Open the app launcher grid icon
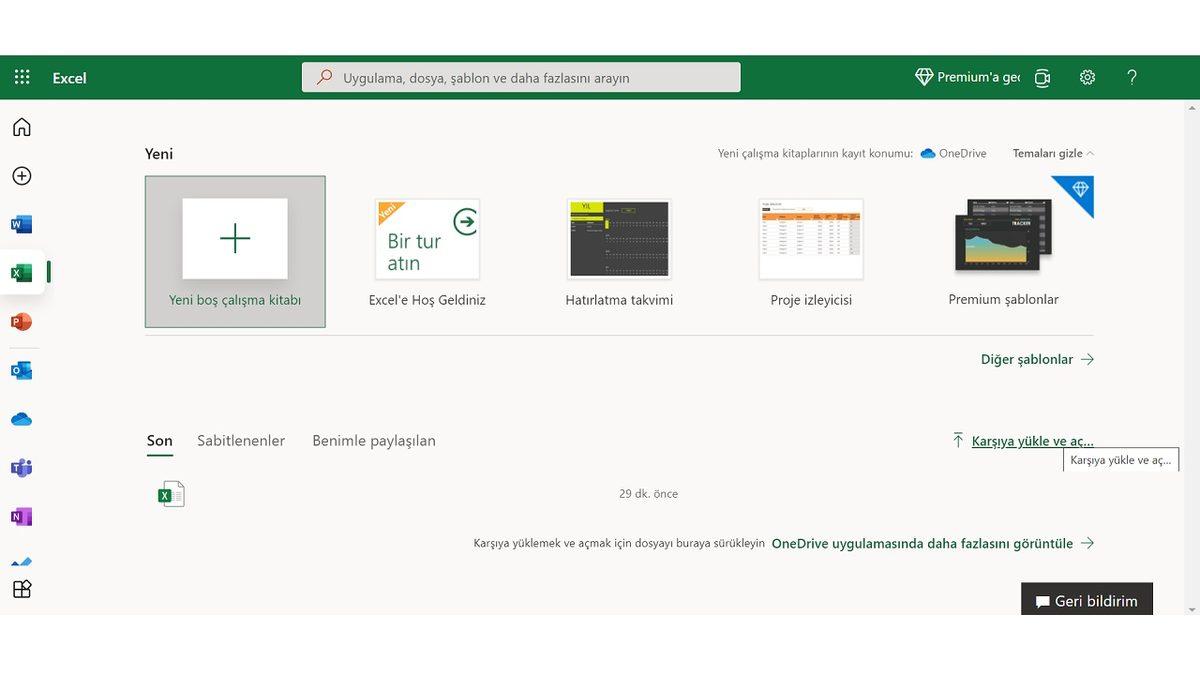This screenshot has height=675, width=1200. [22, 76]
